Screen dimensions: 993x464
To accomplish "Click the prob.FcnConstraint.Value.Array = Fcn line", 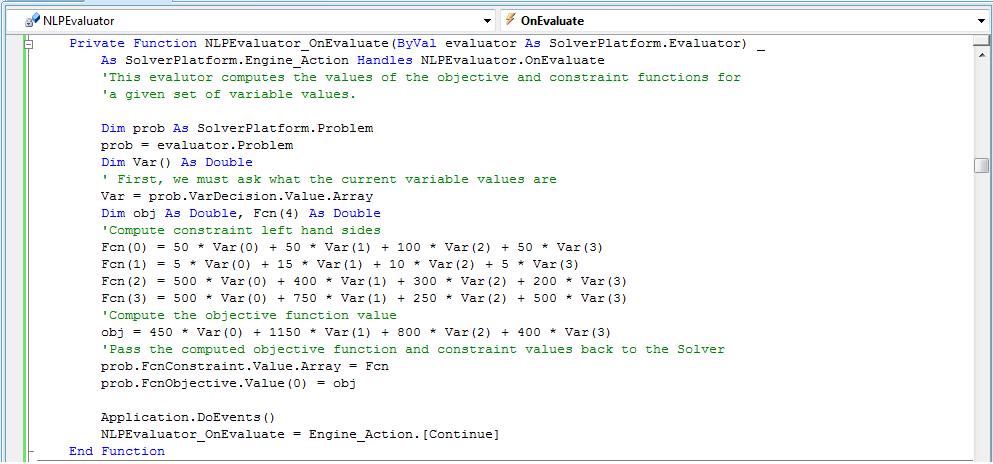I will pyautogui.click(x=245, y=366).
